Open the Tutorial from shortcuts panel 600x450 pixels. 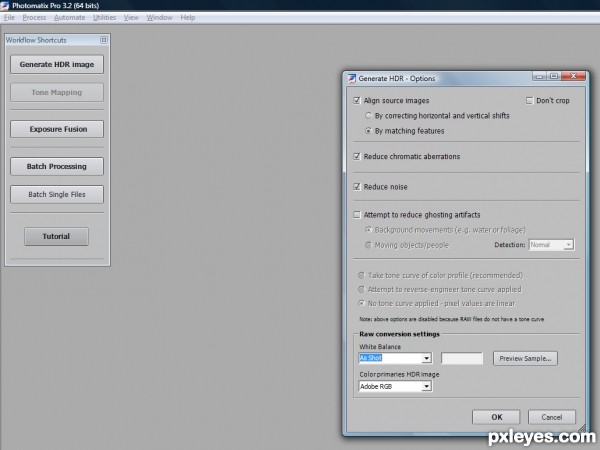(x=56, y=236)
